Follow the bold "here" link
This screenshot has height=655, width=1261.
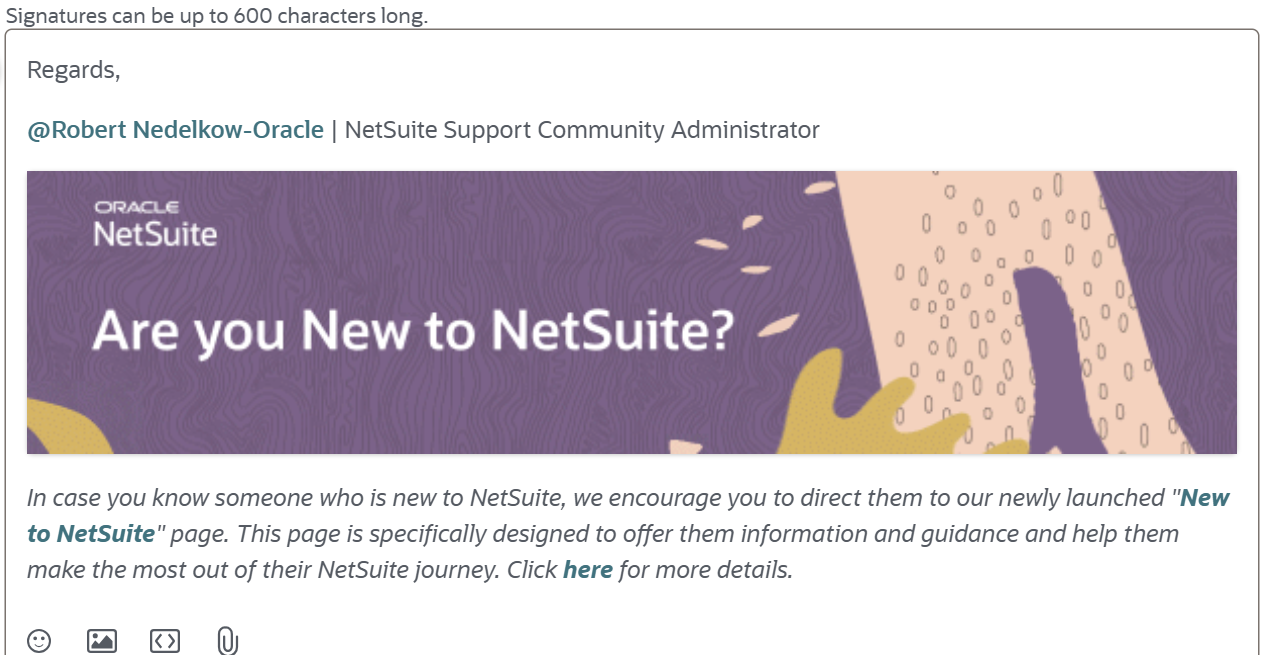[588, 570]
